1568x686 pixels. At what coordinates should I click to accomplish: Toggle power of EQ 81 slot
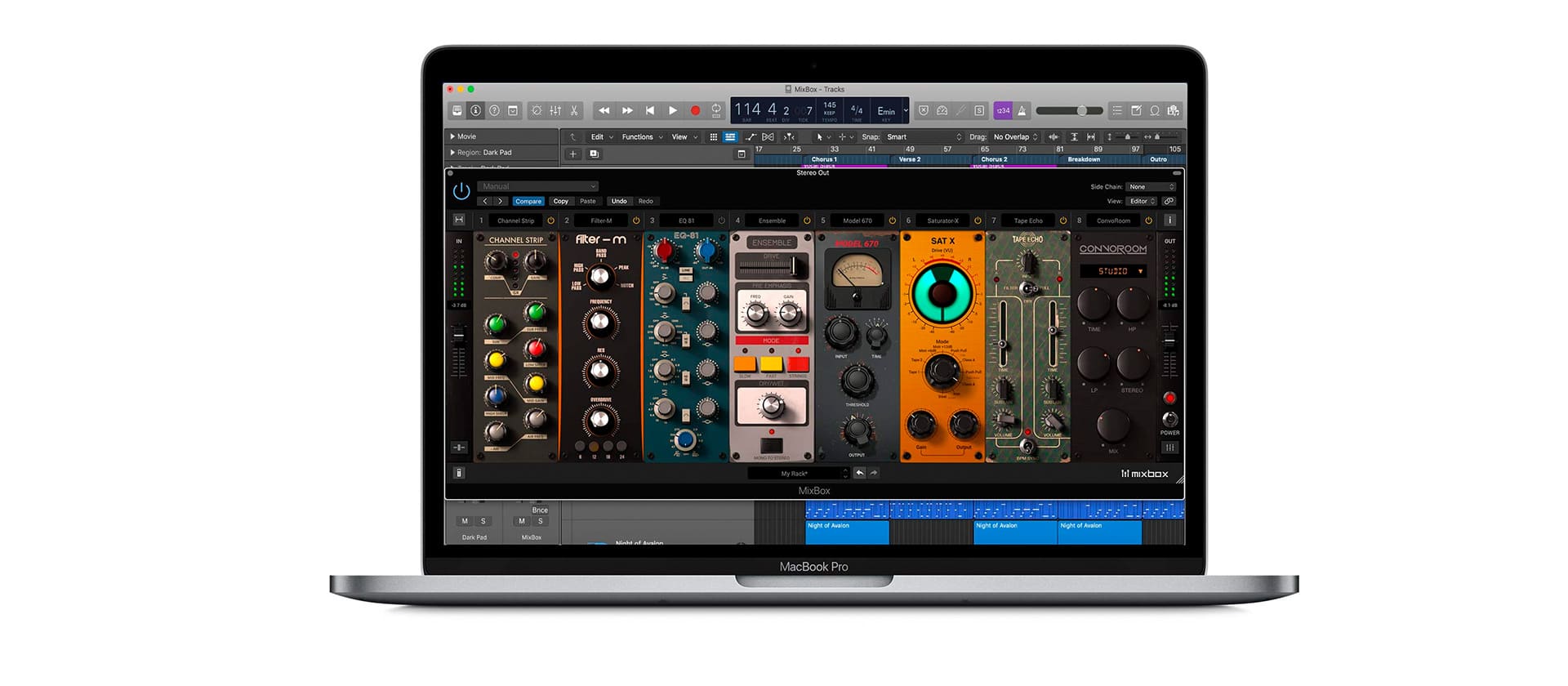(721, 220)
